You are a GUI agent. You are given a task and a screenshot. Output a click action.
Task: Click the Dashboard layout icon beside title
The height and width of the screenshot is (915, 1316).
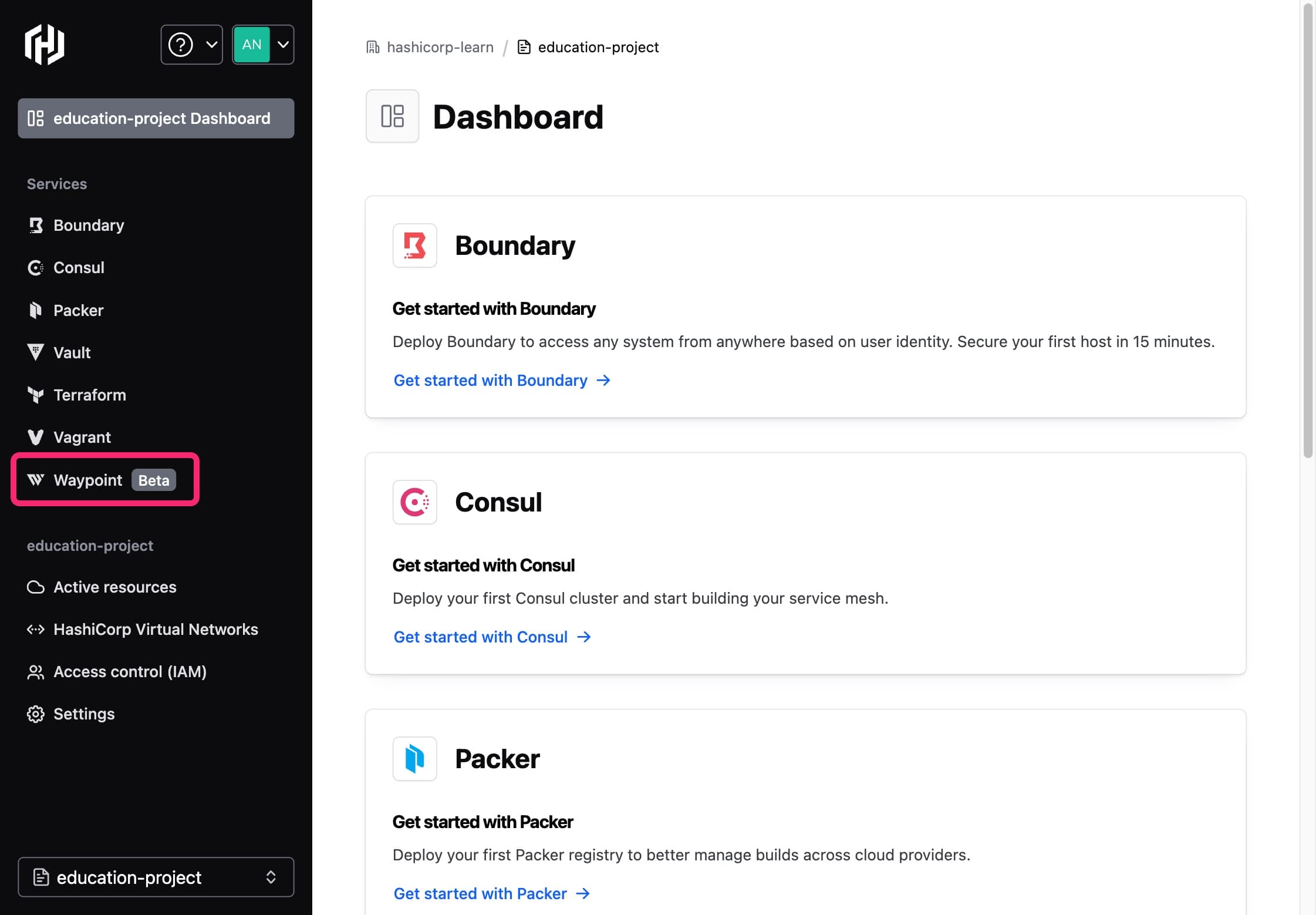pyautogui.click(x=392, y=116)
